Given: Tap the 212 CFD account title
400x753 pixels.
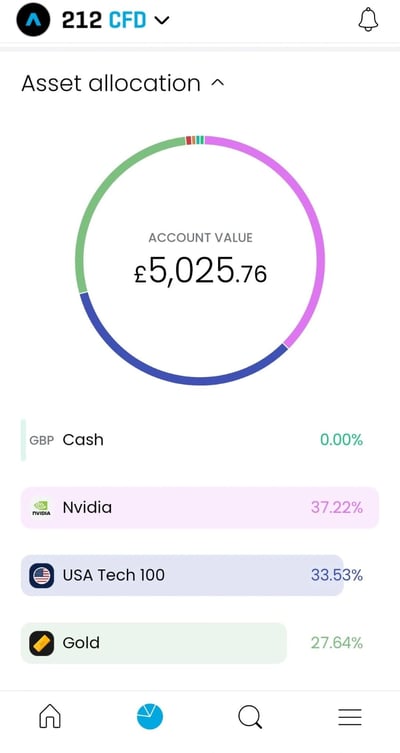Looking at the screenshot, I should (104, 20).
